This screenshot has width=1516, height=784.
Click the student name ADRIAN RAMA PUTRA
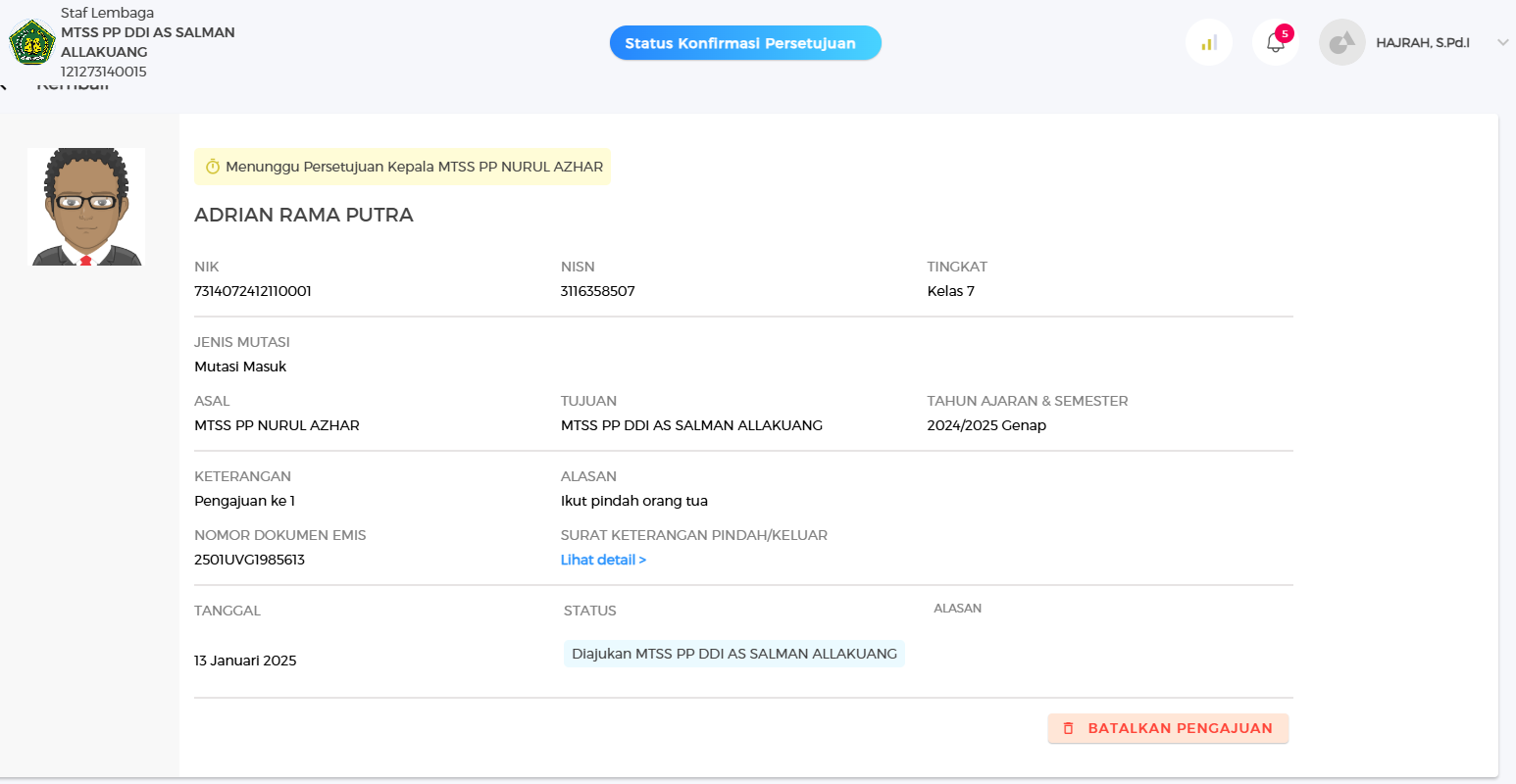pyautogui.click(x=304, y=215)
